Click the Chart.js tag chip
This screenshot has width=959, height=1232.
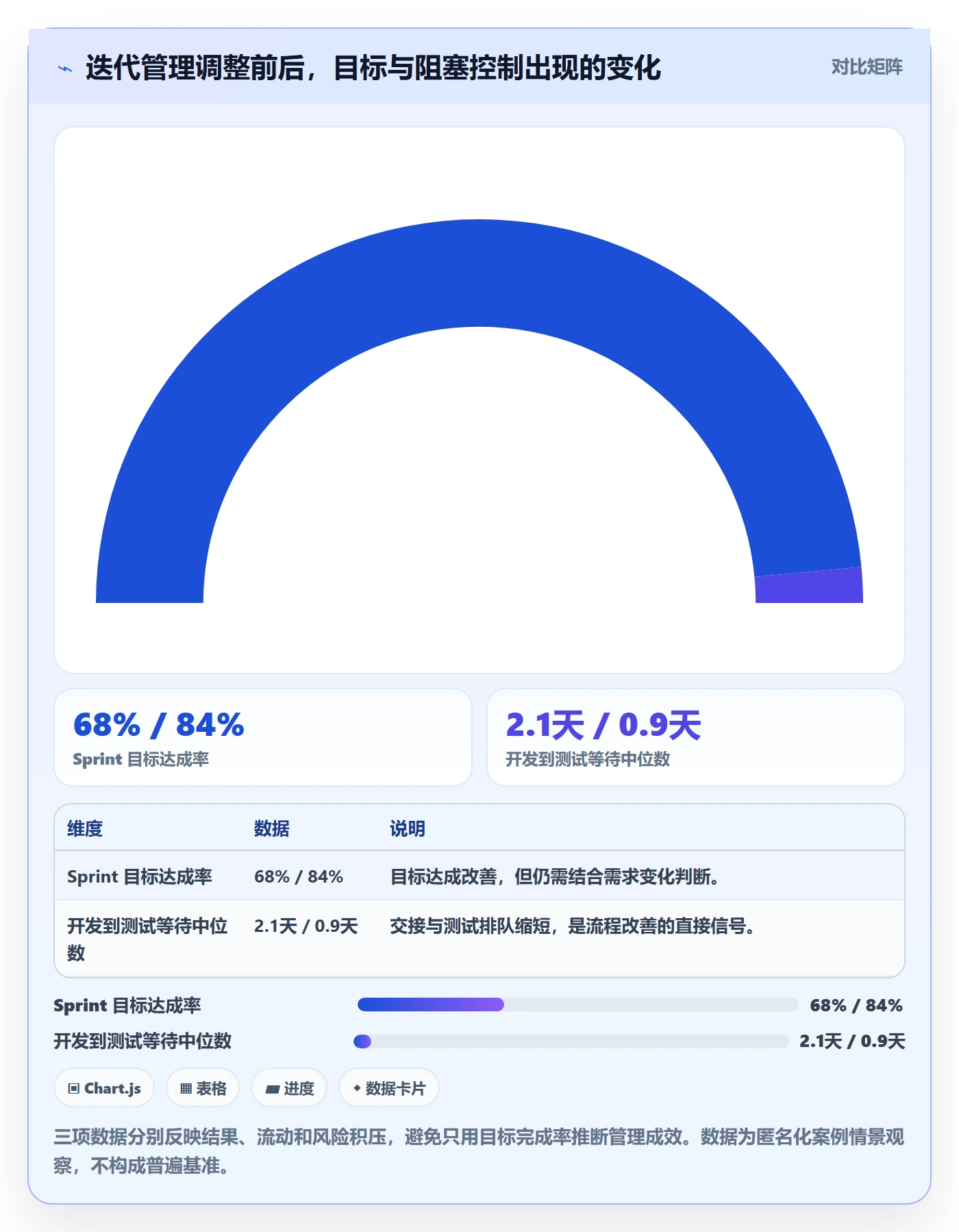coord(104,1088)
